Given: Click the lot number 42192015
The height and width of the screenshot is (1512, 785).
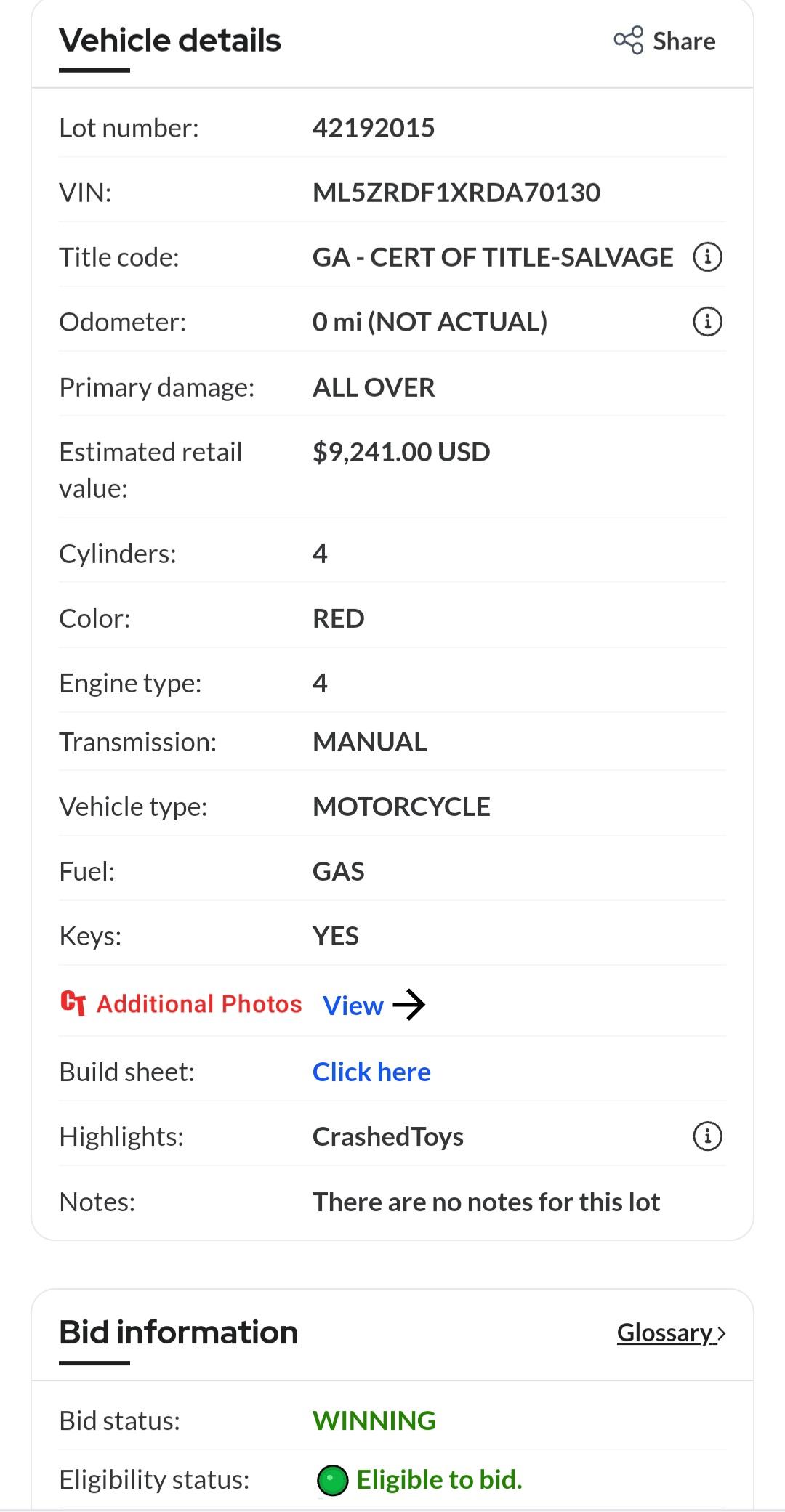Looking at the screenshot, I should coord(374,129).
